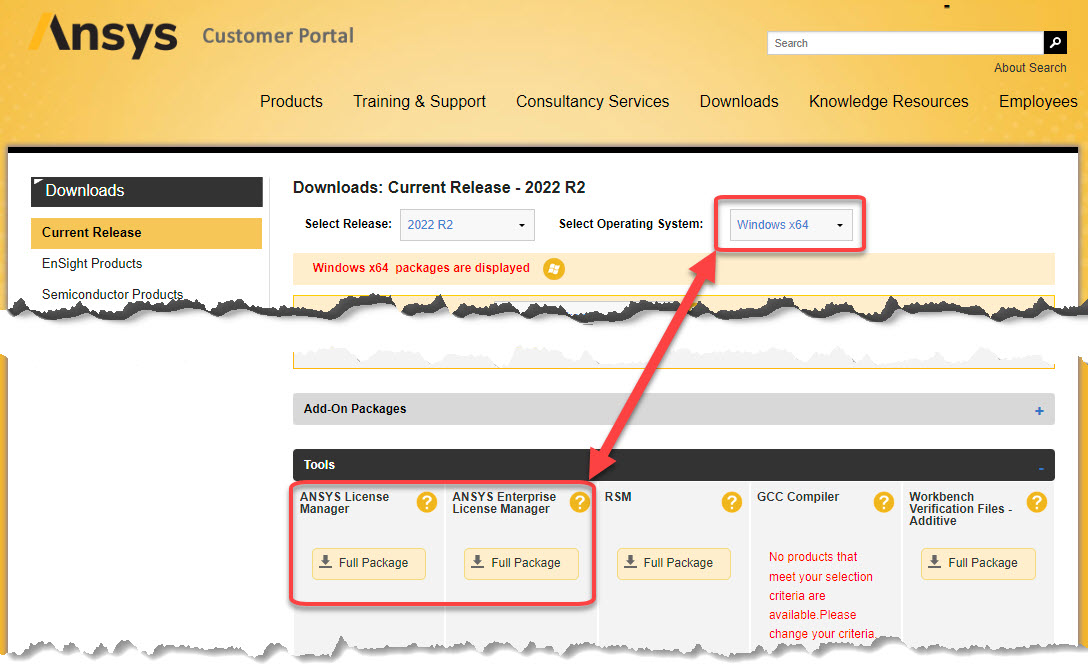This screenshot has width=1088, height=666.
Task: Click 'Windows x64 packages are displayed' text
Action: (421, 268)
